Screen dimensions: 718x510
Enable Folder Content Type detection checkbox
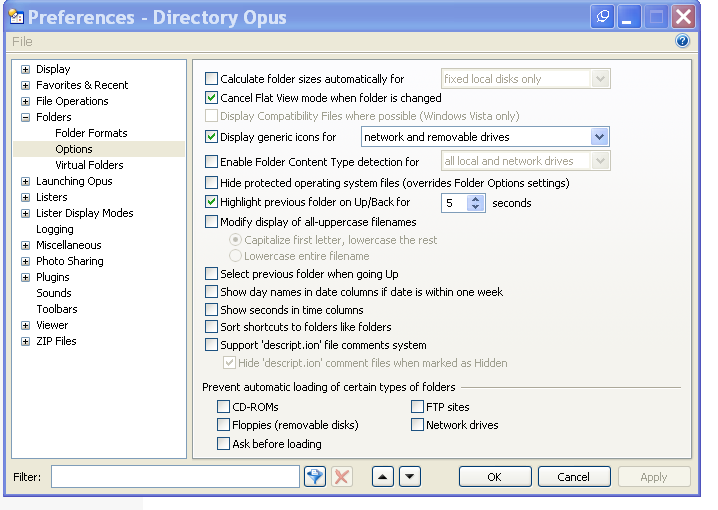click(211, 162)
